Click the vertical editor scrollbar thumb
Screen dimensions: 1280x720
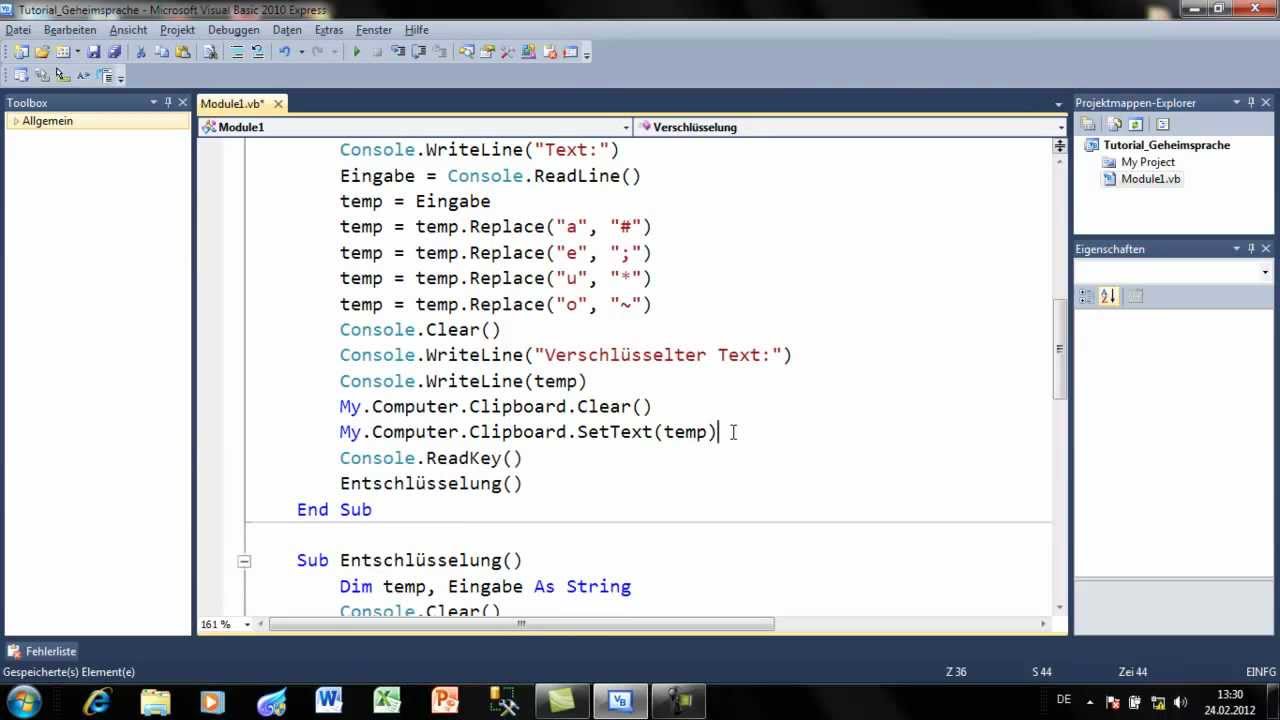[1060, 349]
